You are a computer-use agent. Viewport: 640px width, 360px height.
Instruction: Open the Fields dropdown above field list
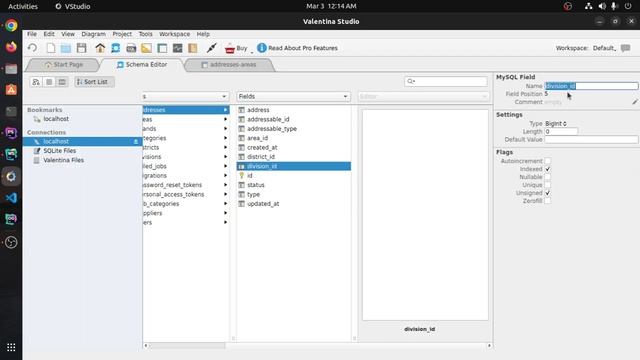point(293,96)
